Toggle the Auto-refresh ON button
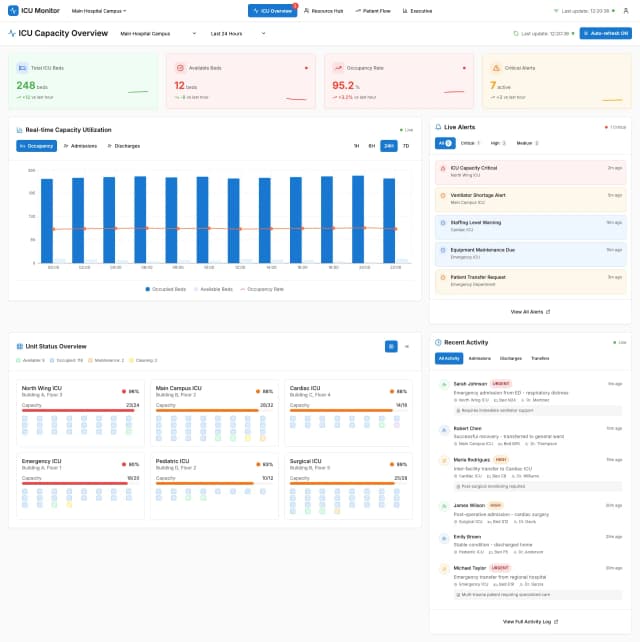640x642 pixels. click(x=605, y=33)
